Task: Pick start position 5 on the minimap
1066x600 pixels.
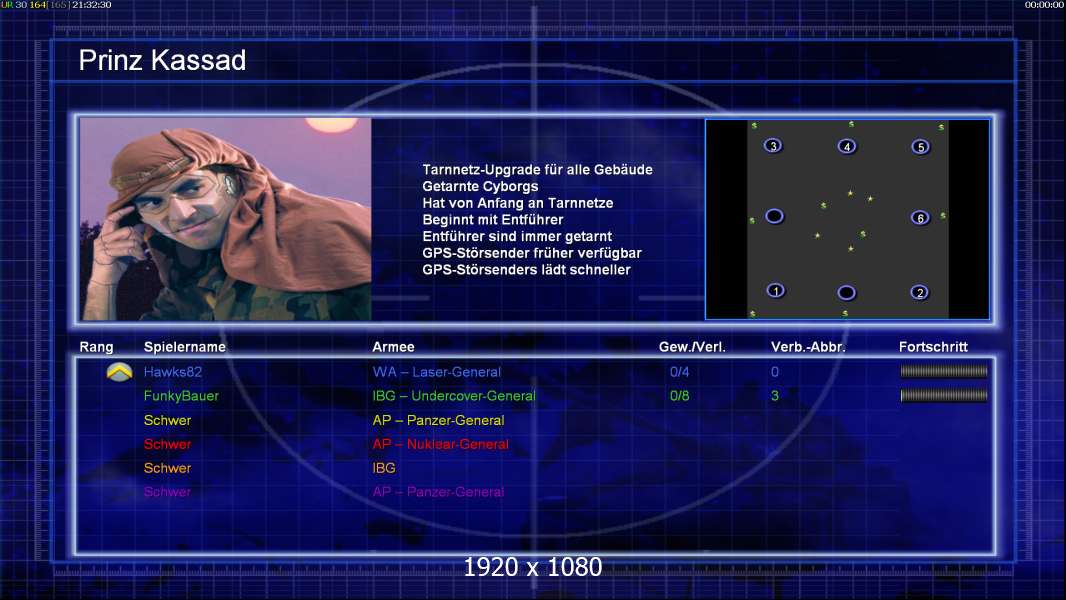Action: point(920,147)
